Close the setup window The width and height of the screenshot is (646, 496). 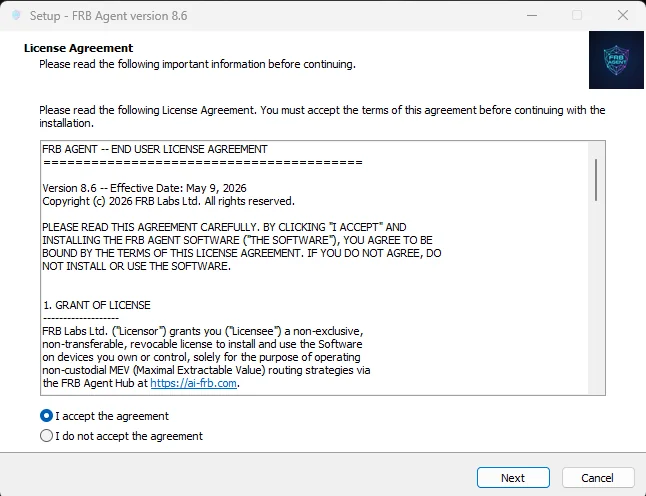coord(623,16)
